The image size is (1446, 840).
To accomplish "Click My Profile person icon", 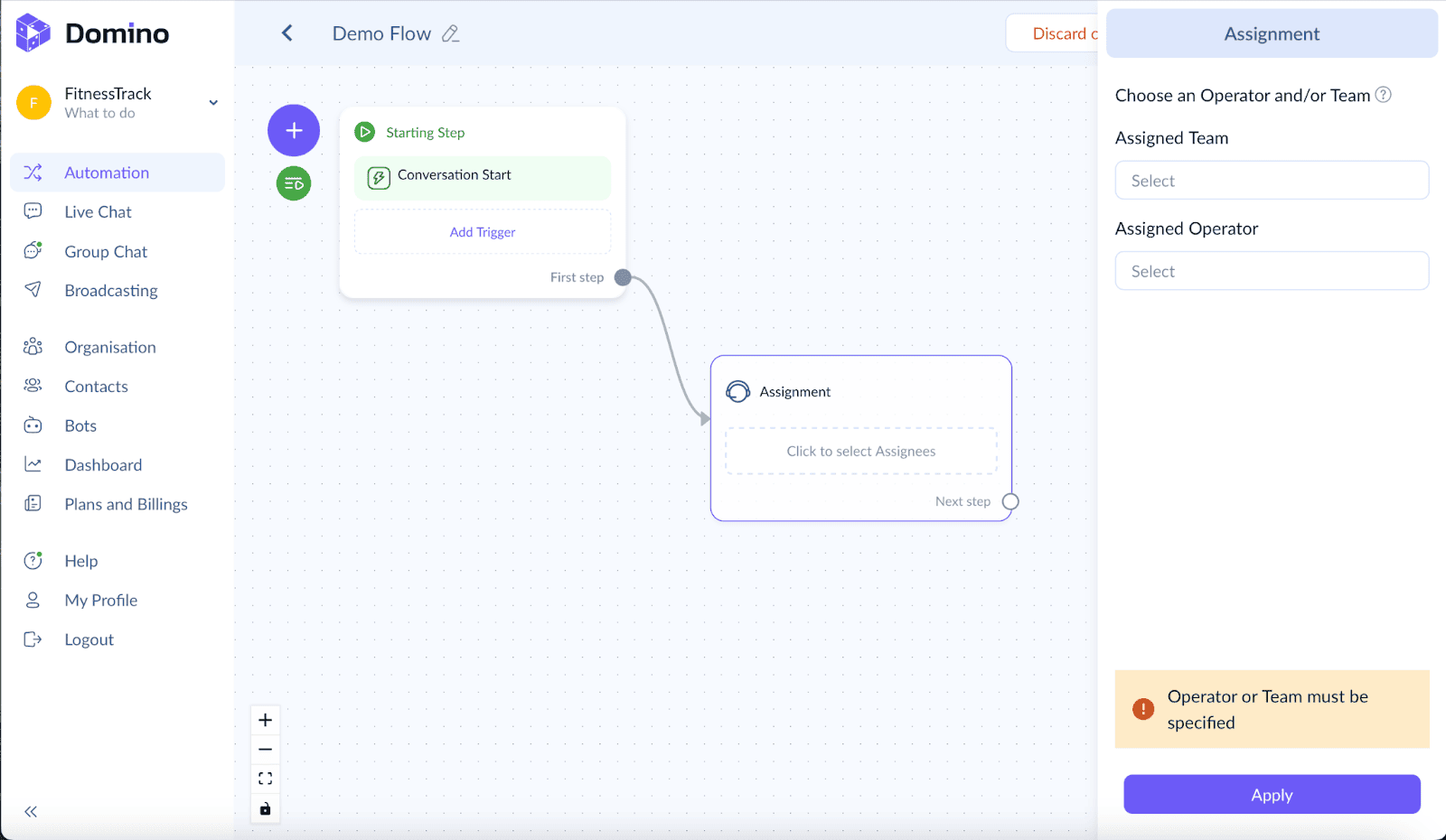I will [x=33, y=600].
